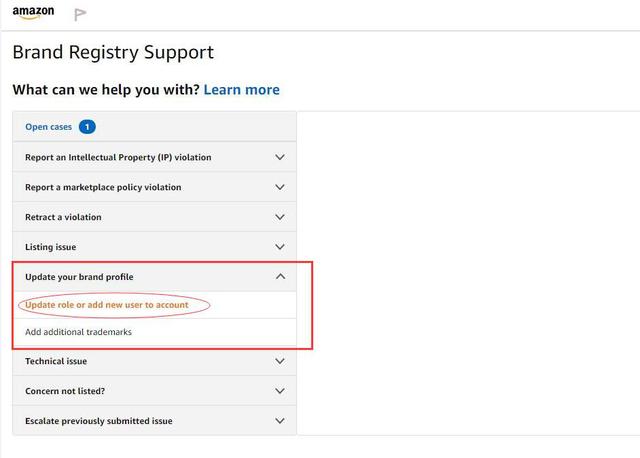Click the Brand Registry Support heading
640x458 pixels.
pyautogui.click(x=113, y=53)
